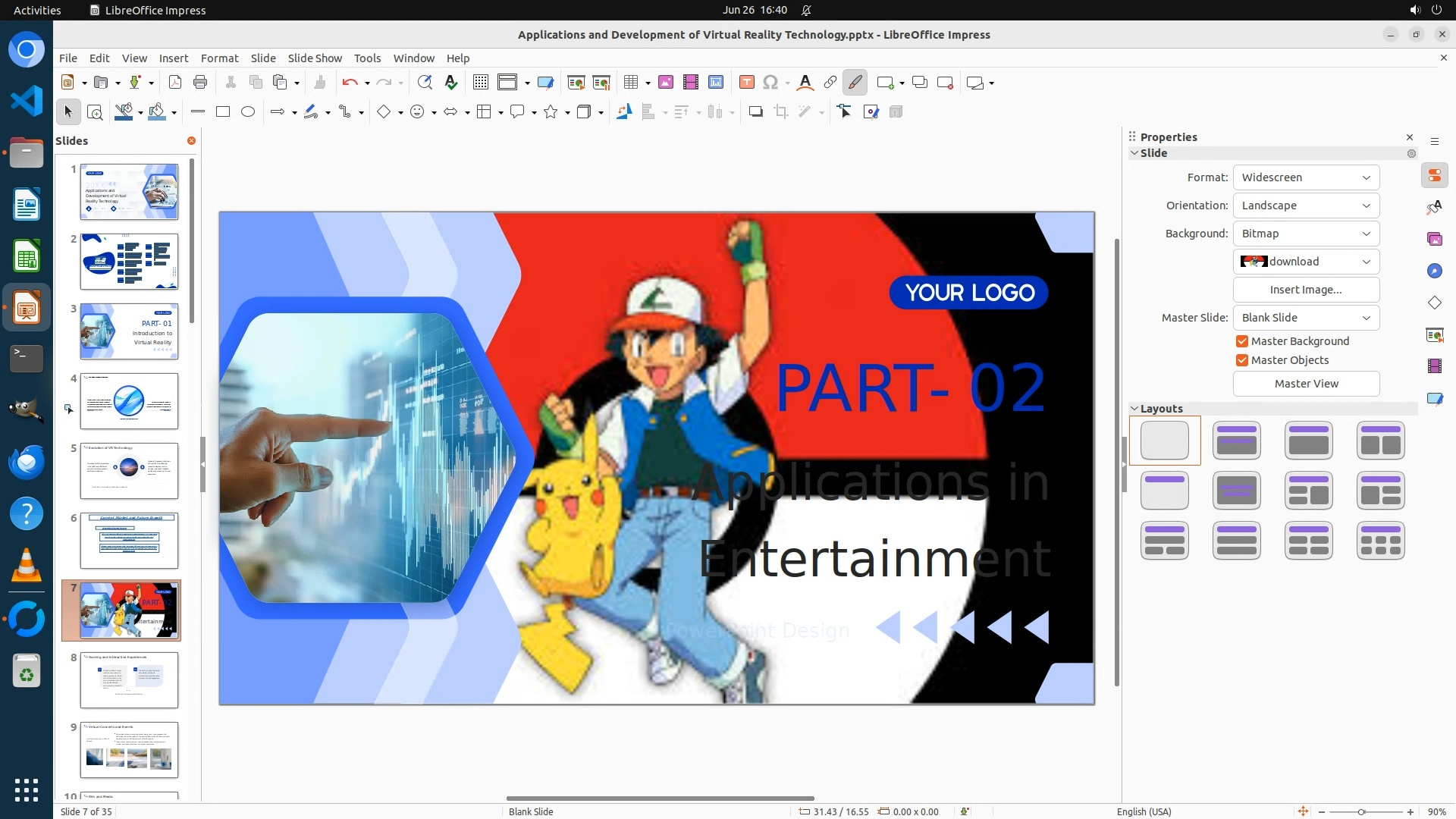The width and height of the screenshot is (1456, 819).
Task: Uncheck the Master Background checkbox
Action: pyautogui.click(x=1242, y=341)
